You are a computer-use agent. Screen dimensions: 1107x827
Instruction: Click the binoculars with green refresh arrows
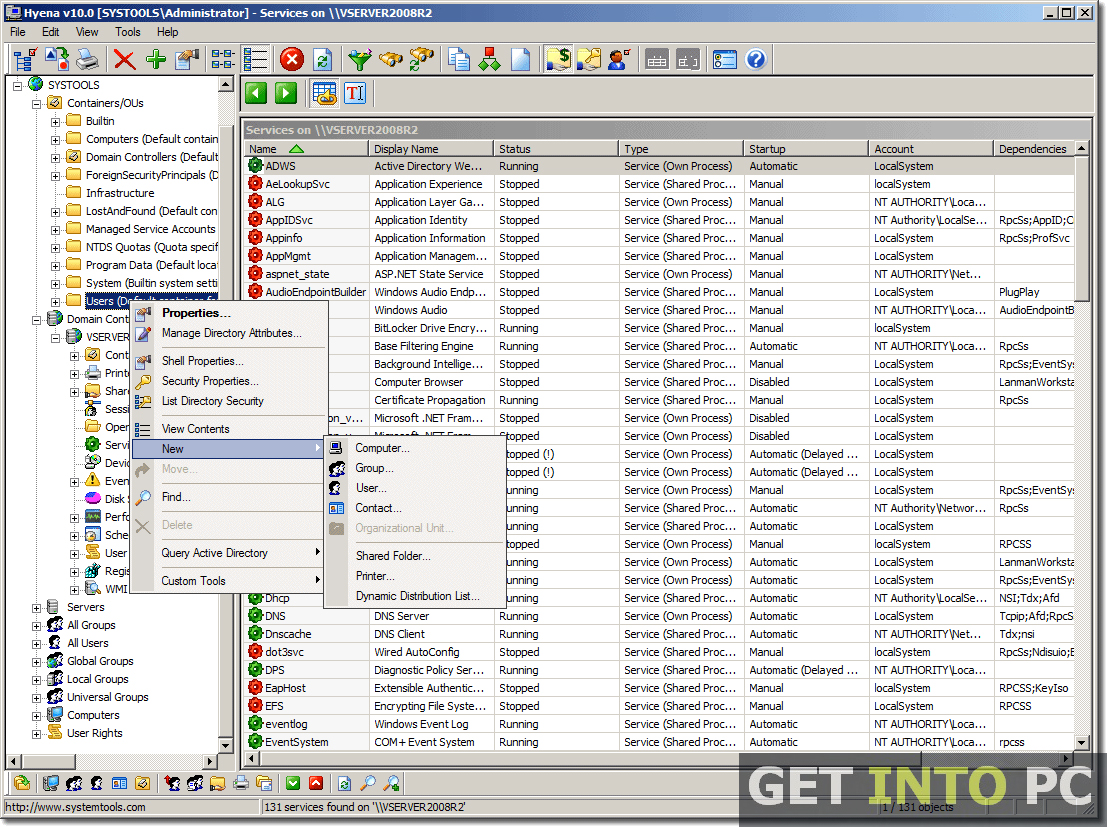point(421,59)
